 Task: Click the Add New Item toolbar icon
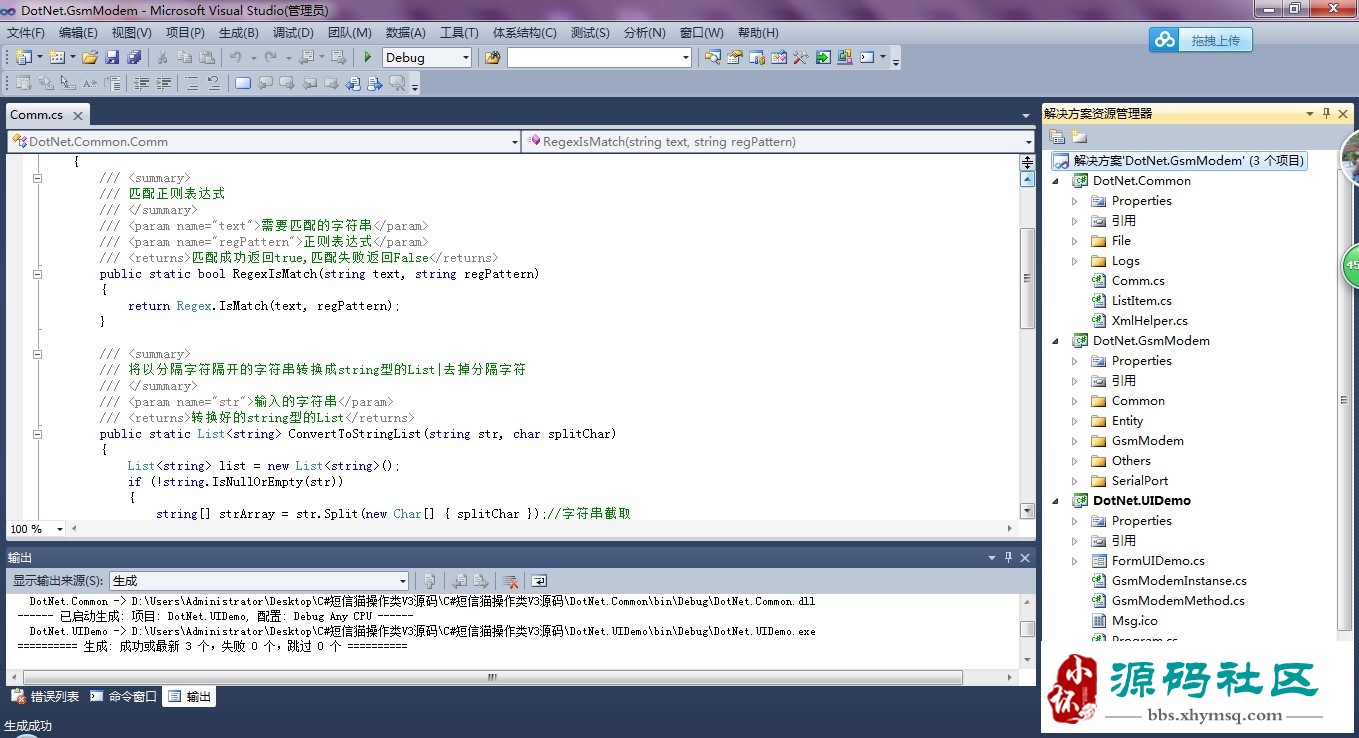pos(57,57)
